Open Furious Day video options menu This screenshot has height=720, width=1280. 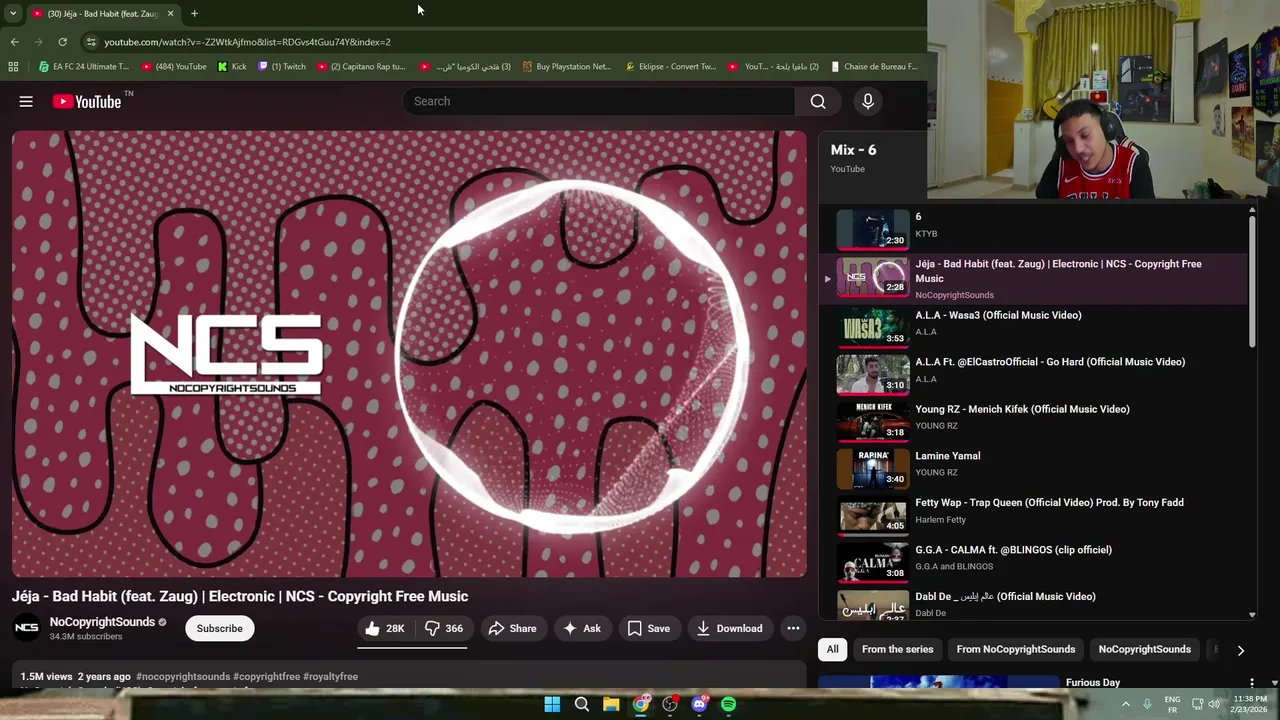click(1251, 683)
